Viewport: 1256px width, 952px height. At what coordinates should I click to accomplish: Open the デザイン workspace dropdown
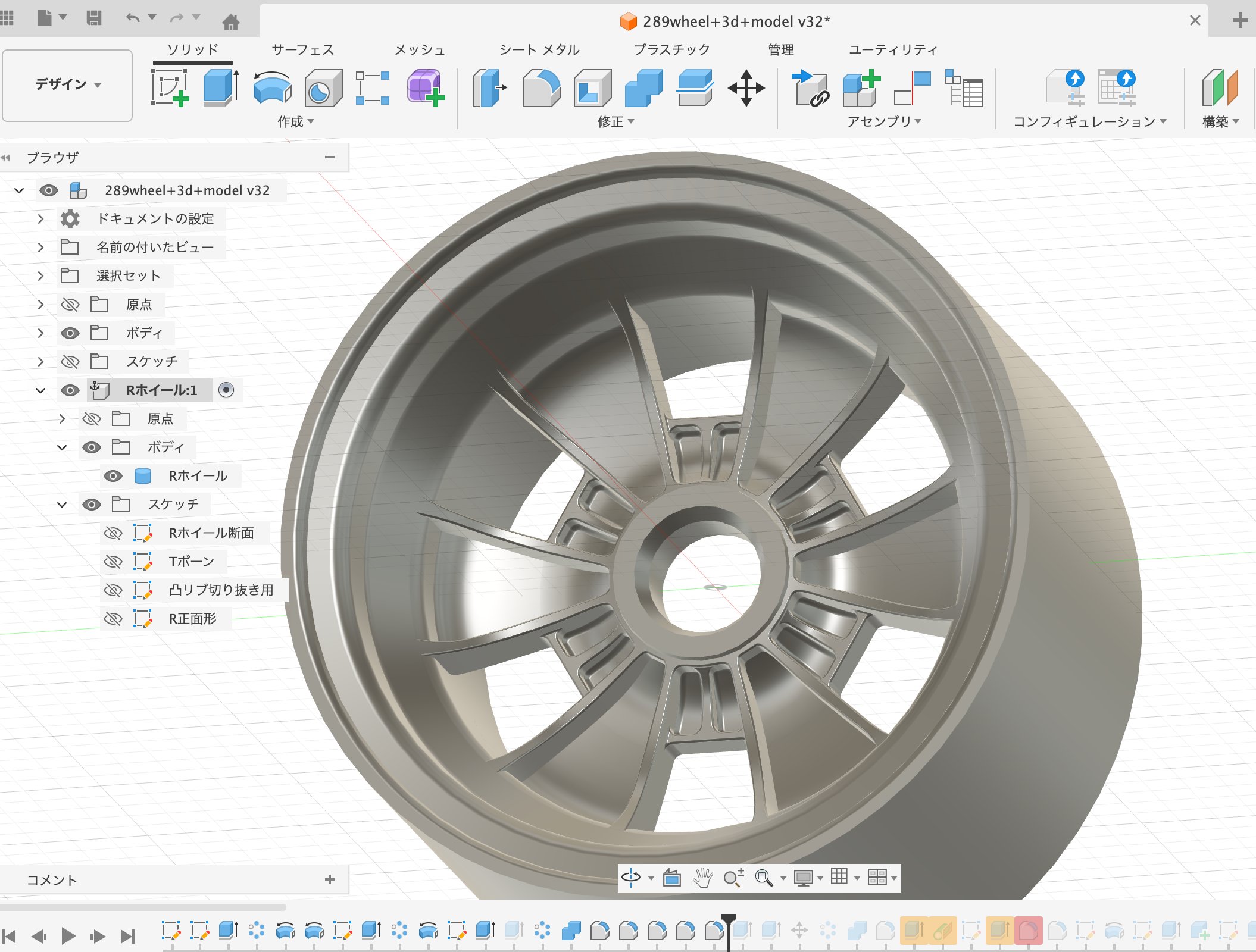[67, 84]
